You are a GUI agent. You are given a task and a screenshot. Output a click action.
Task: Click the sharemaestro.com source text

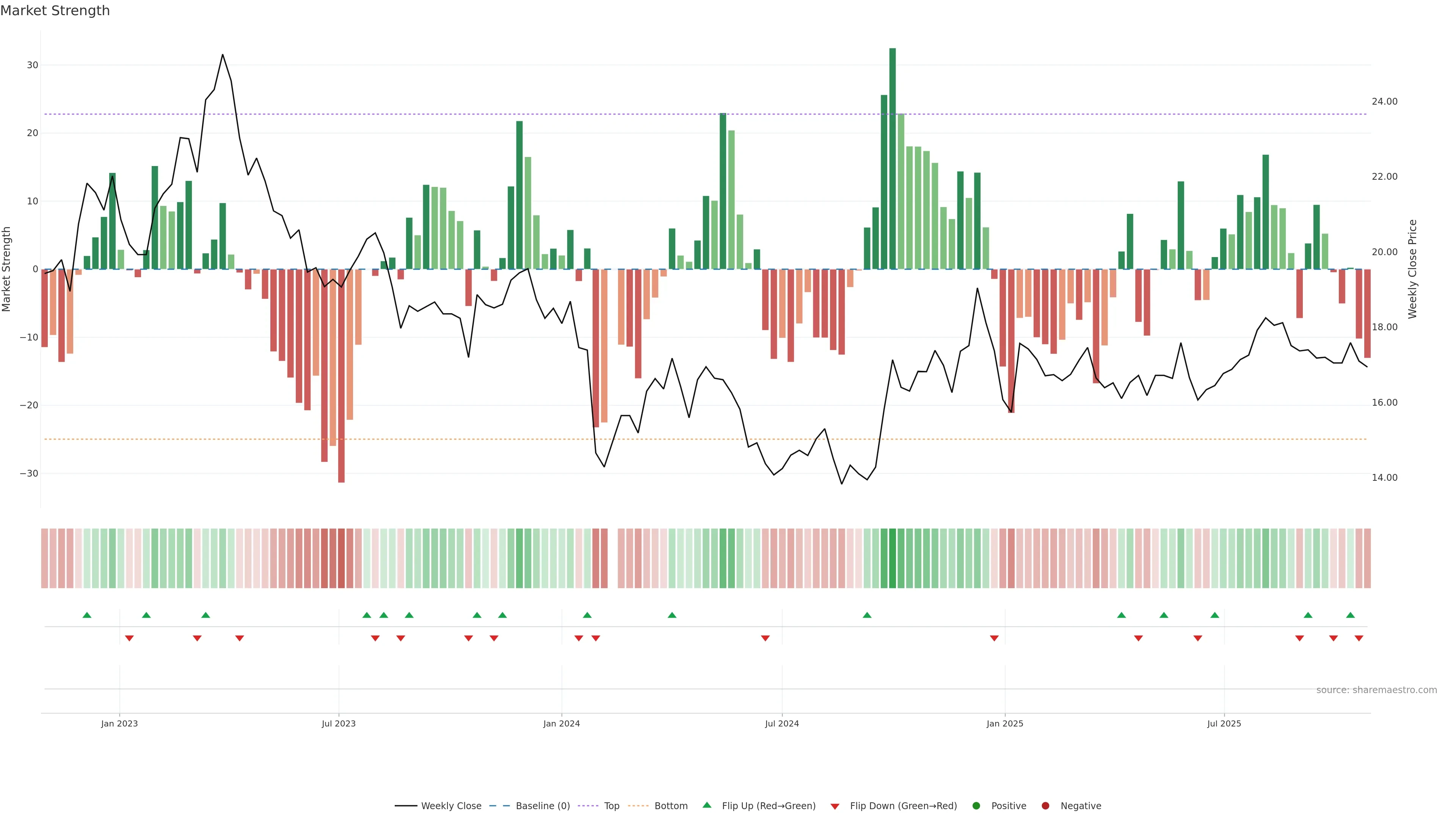coord(1376,690)
